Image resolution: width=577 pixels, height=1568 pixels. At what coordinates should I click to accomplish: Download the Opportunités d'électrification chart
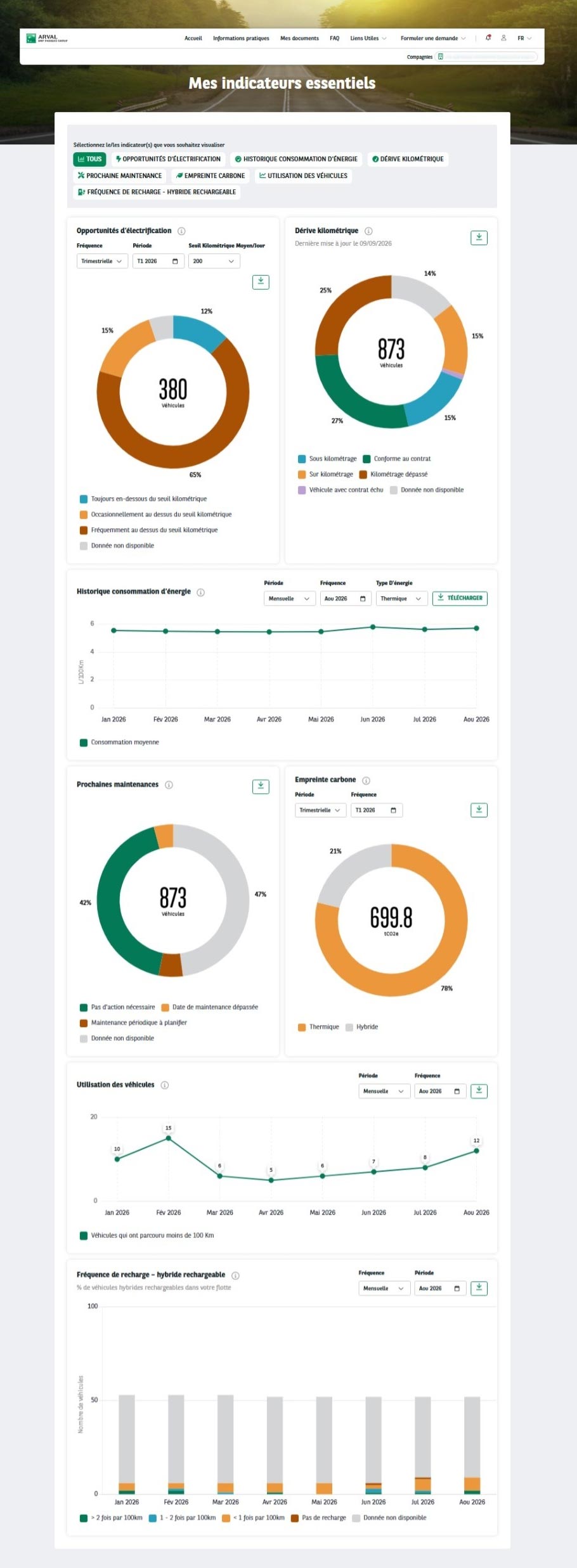coord(261,282)
